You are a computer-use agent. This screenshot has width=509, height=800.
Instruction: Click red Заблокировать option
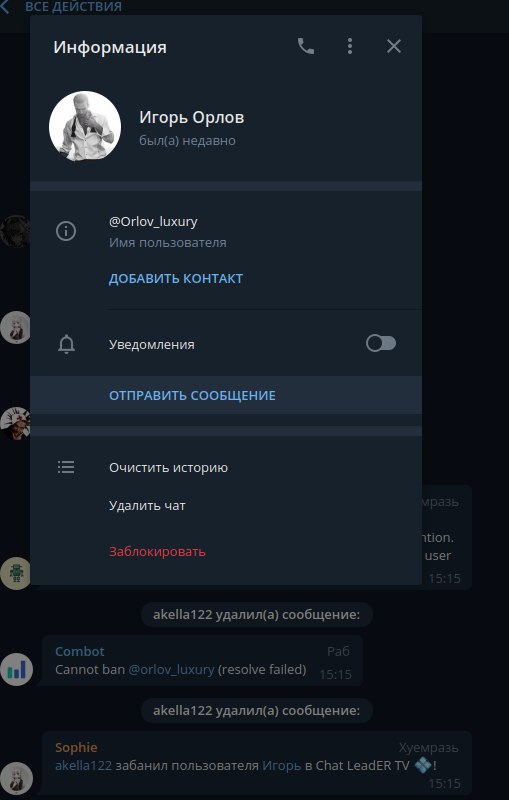click(158, 552)
